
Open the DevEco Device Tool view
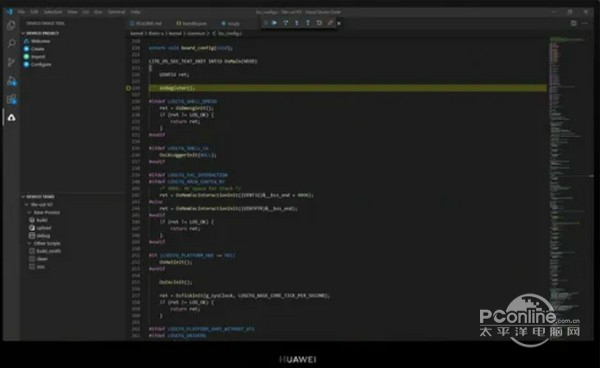tap(11, 118)
